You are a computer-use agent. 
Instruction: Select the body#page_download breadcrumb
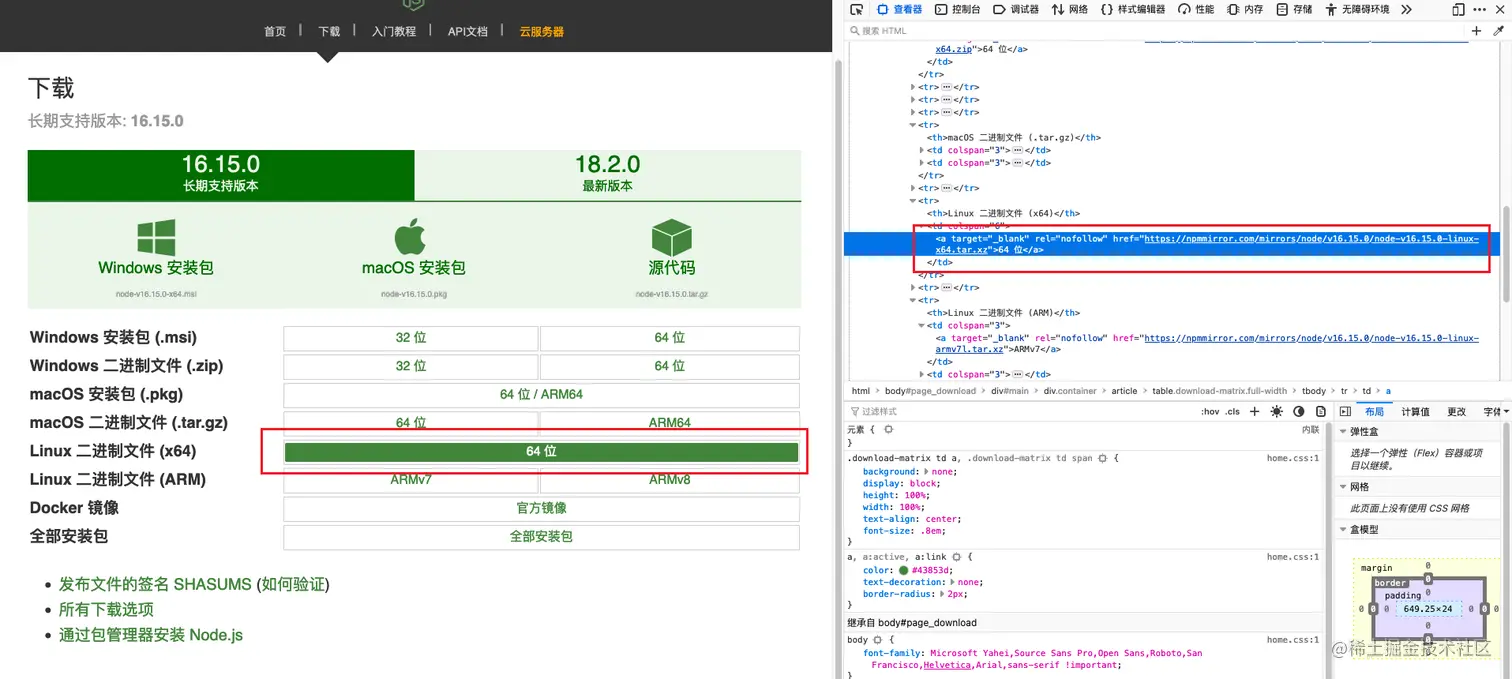click(929, 391)
